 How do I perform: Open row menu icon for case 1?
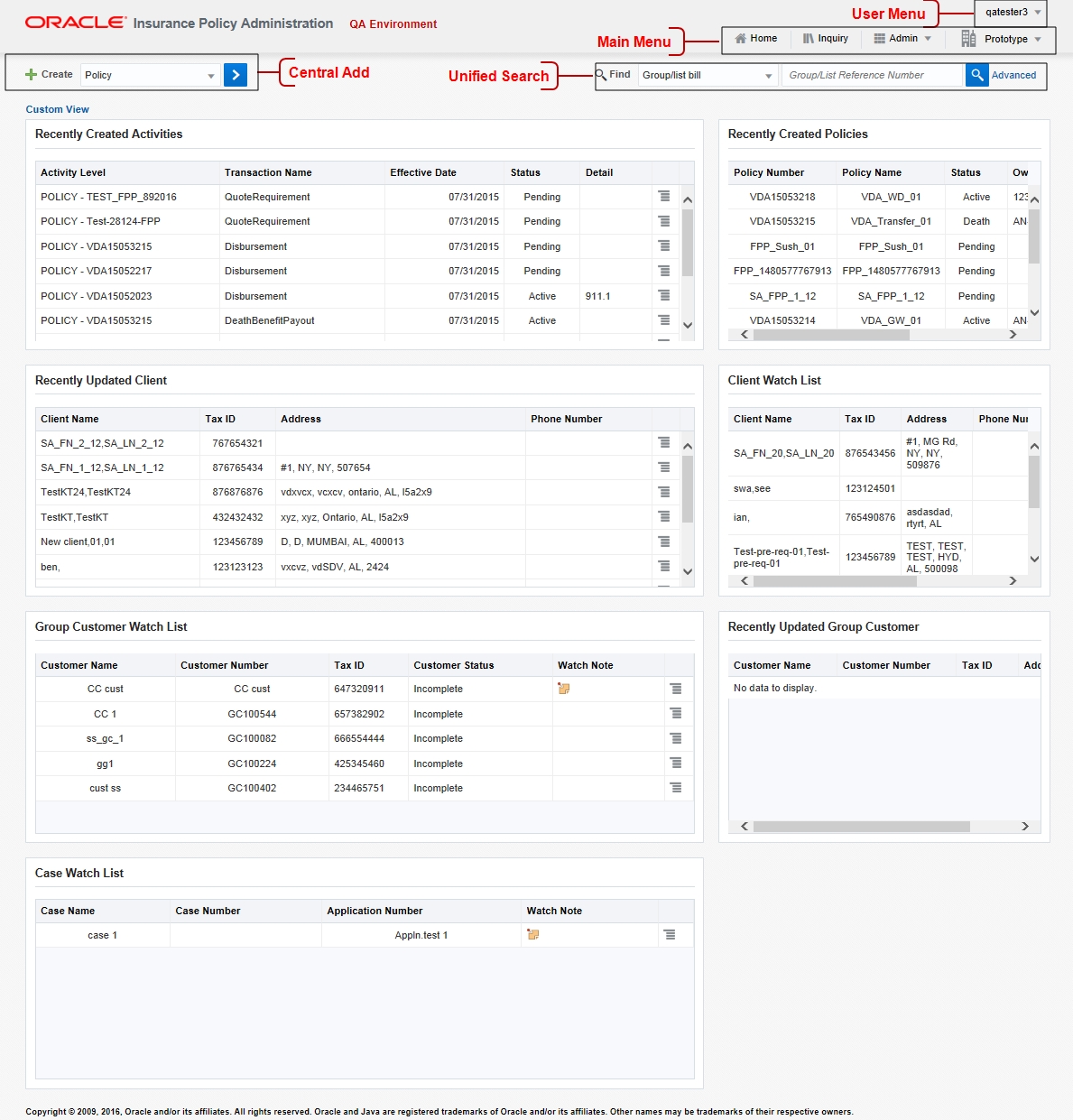pos(670,935)
